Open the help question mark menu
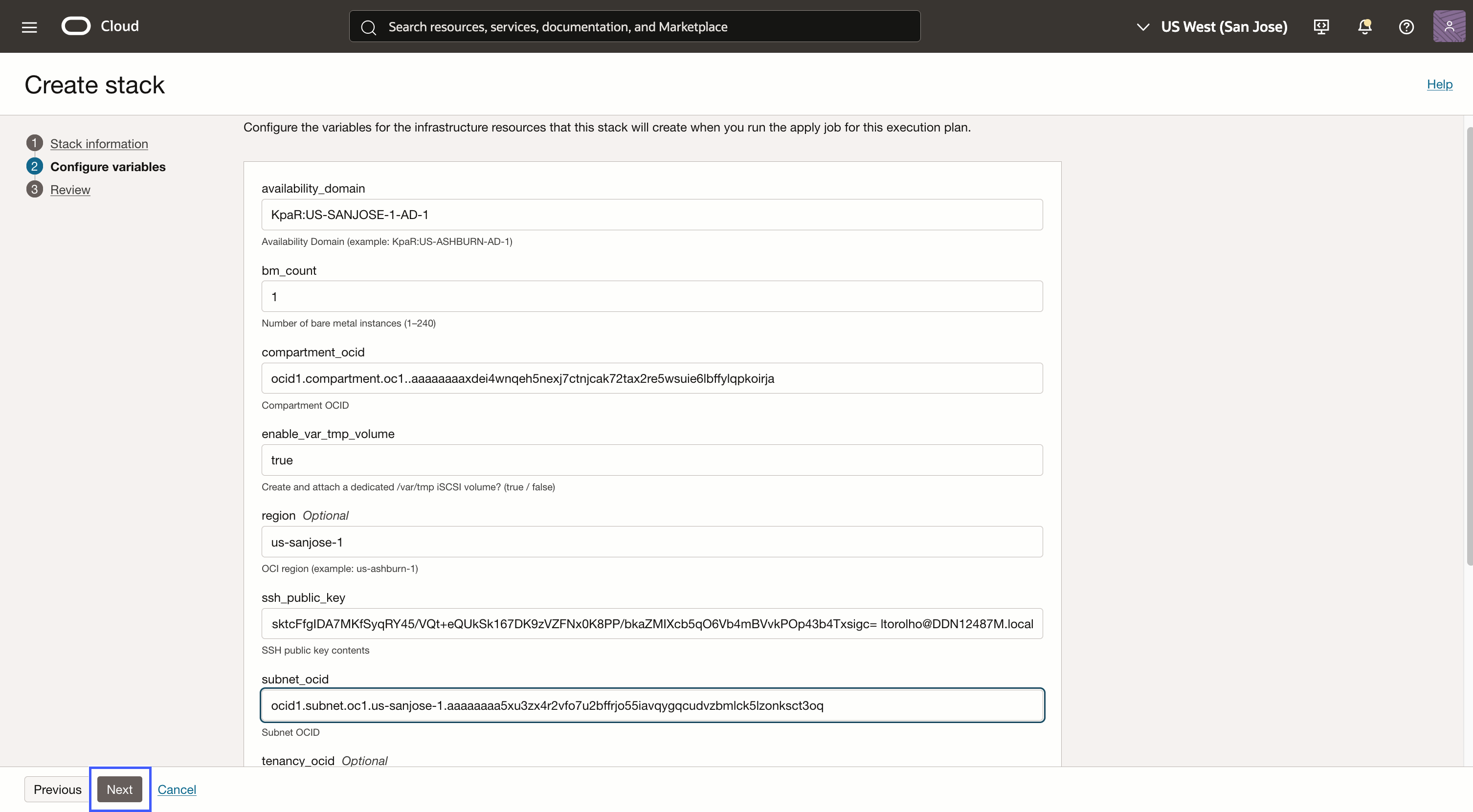 [x=1406, y=26]
